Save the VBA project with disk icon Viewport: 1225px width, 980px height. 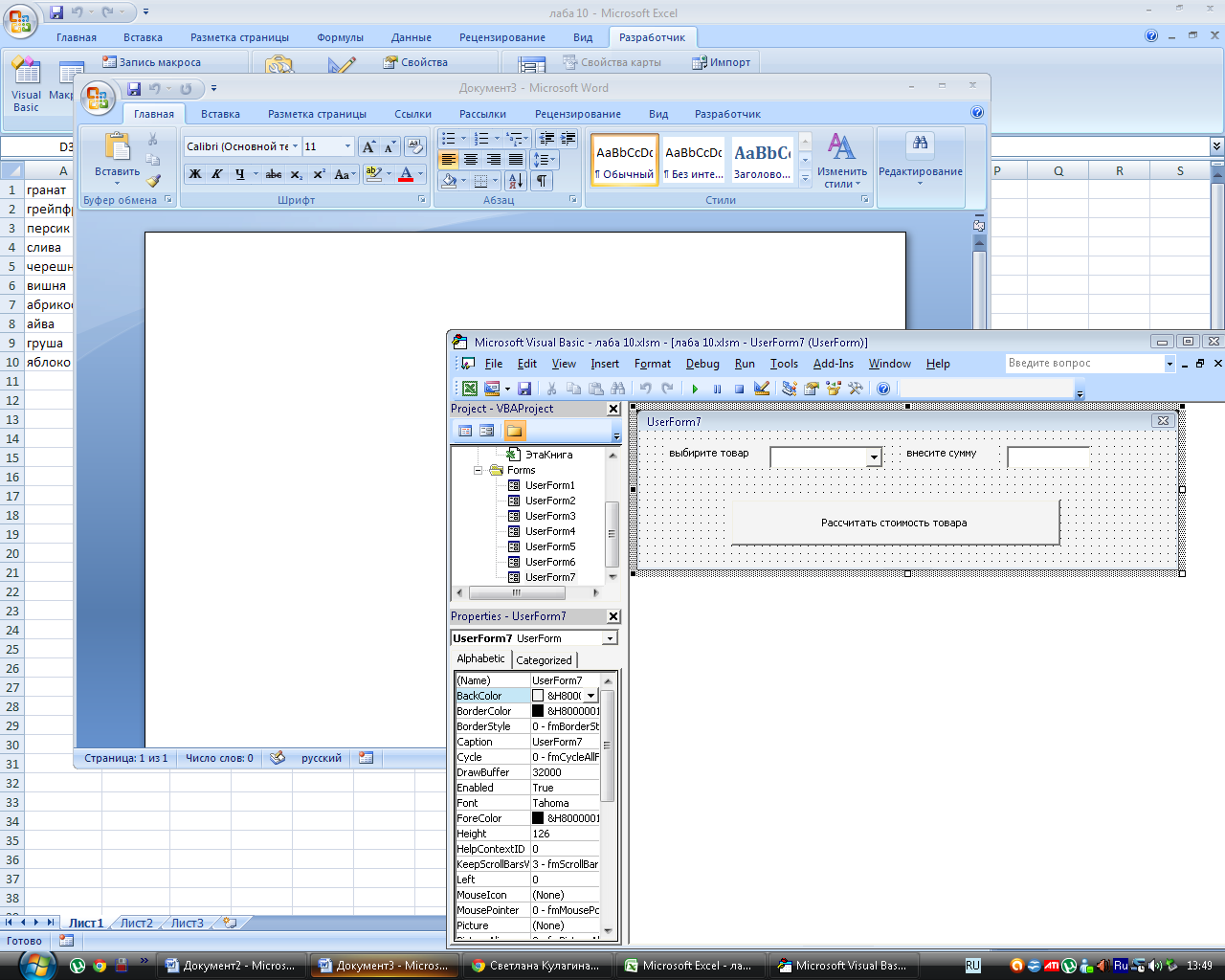524,389
